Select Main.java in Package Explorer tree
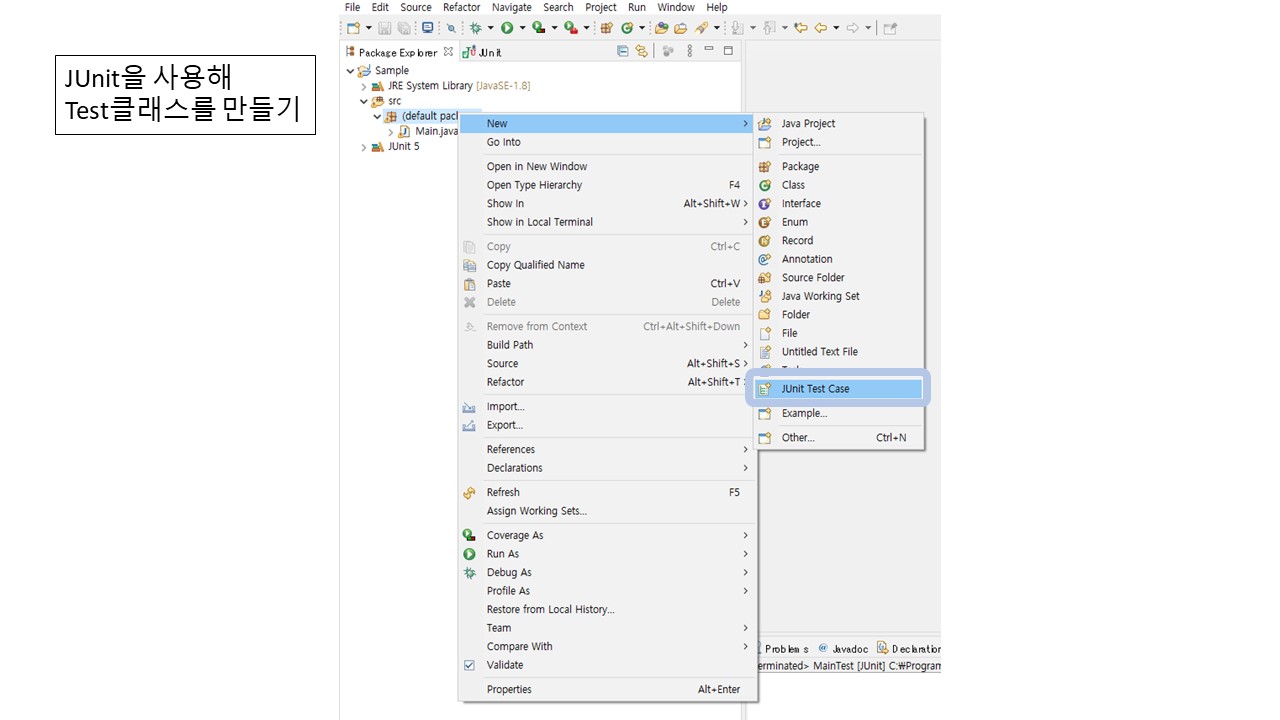The image size is (1280, 720). [428, 132]
